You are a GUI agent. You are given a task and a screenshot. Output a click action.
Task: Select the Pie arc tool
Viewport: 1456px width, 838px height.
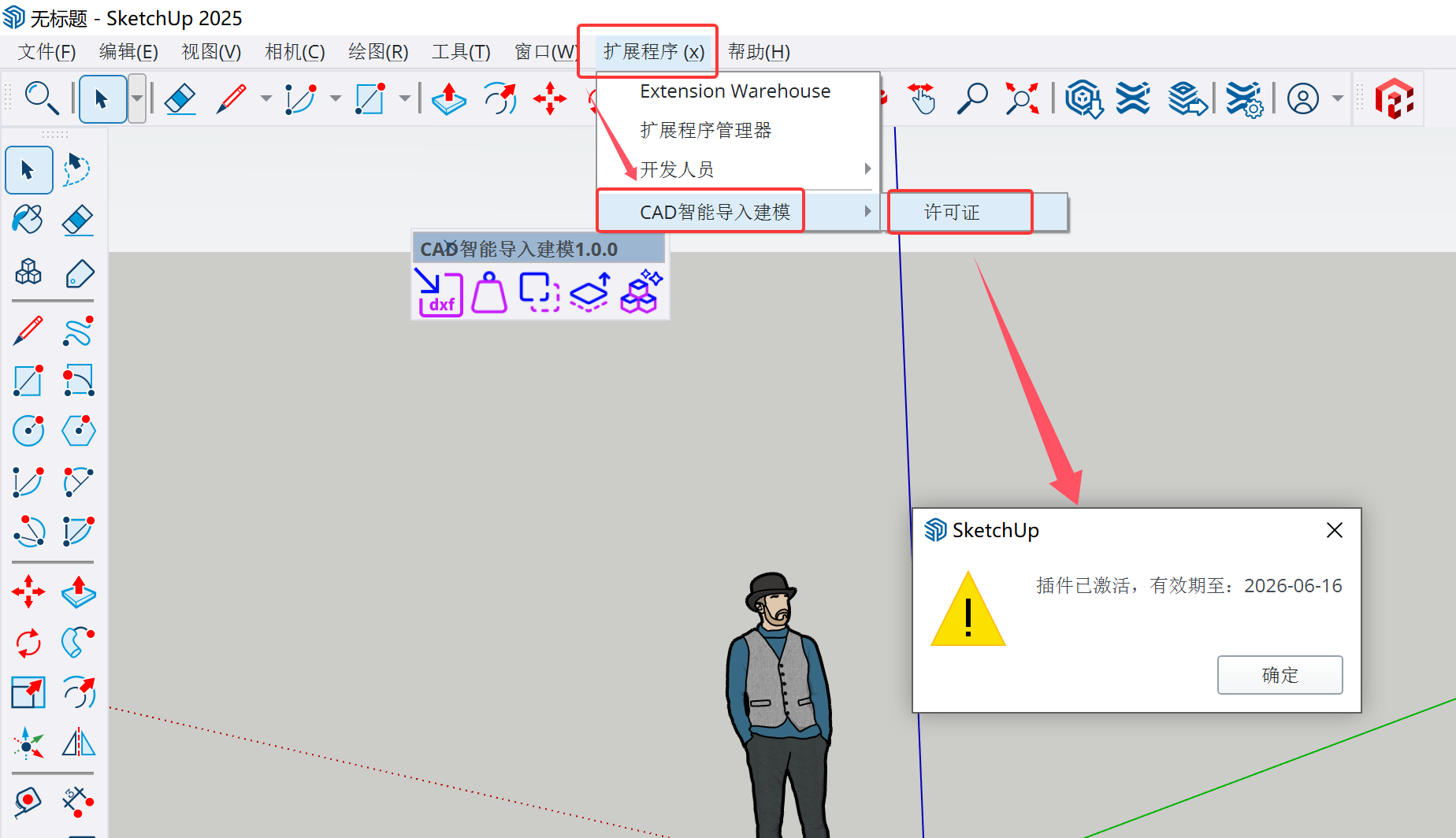(x=78, y=532)
